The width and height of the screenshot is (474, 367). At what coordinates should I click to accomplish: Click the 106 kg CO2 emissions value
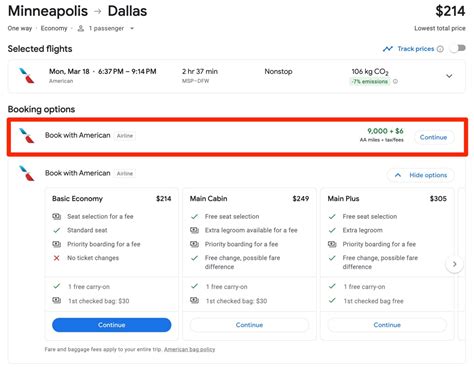coord(370,71)
